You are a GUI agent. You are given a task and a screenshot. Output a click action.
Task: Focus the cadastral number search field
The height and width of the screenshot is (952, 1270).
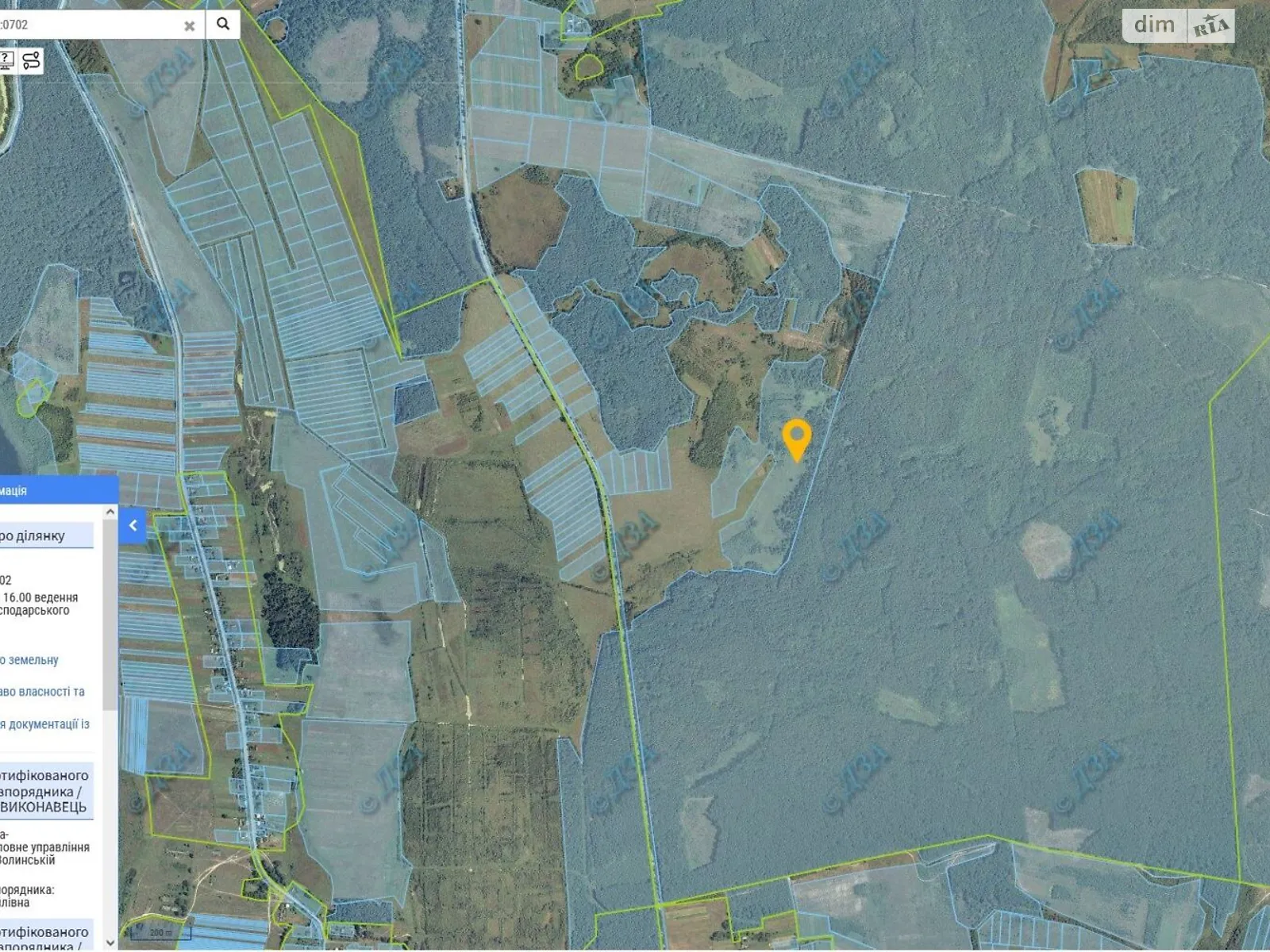[87, 25]
